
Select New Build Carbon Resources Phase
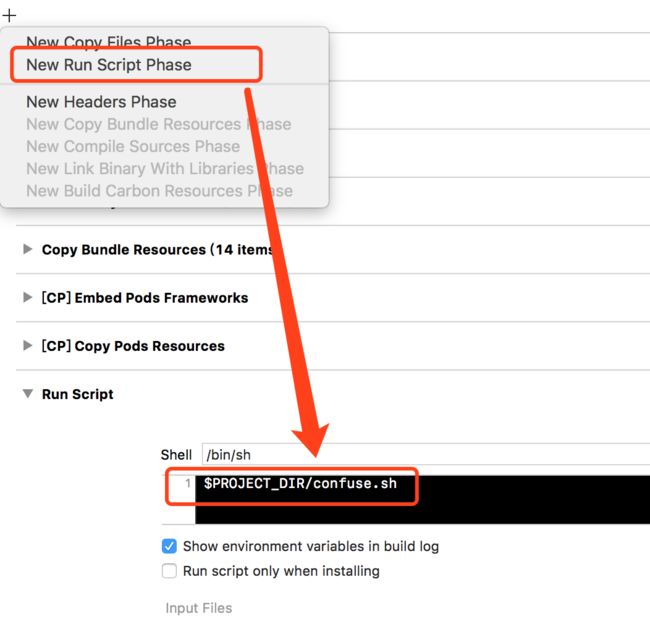(x=159, y=191)
